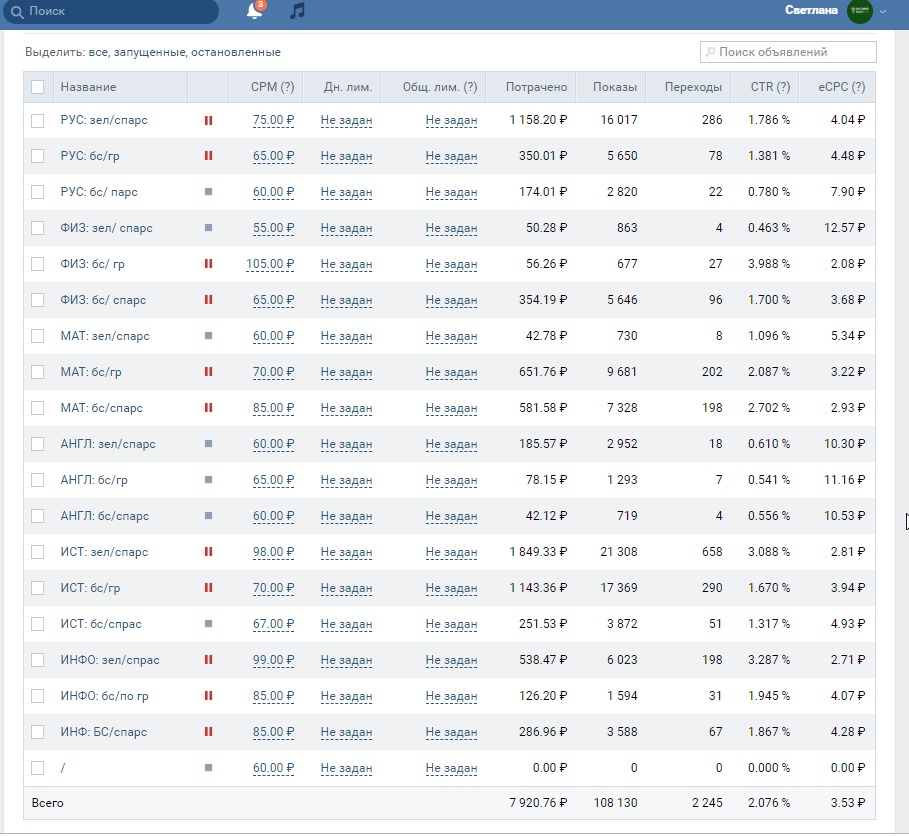This screenshot has width=909, height=836.
Task: Edit 105.00 ₽ CPM of ФИЗ: бс/ гр
Action: click(x=270, y=264)
